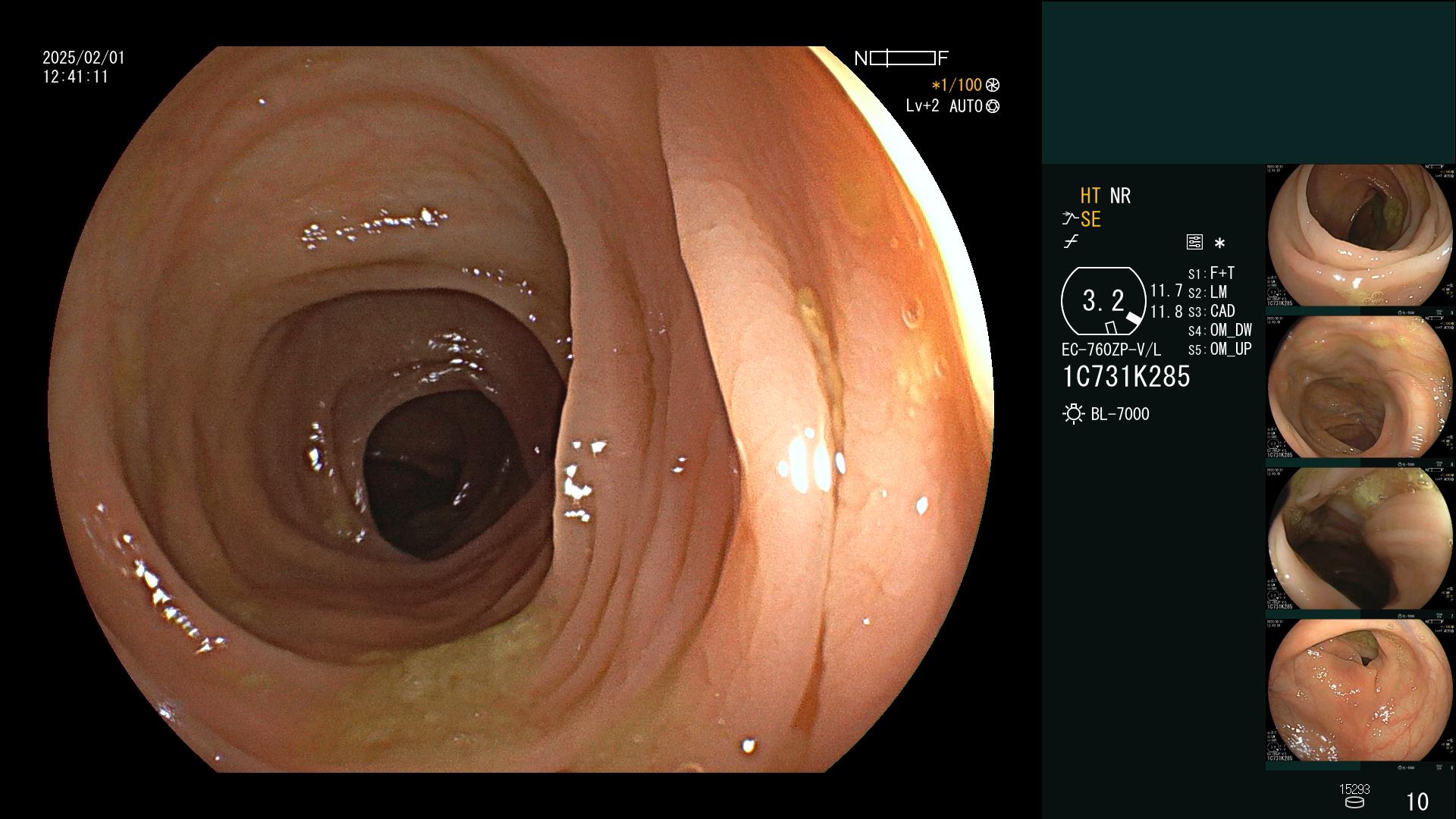Click the EC-760ZP-V/L scope model text

[1111, 350]
